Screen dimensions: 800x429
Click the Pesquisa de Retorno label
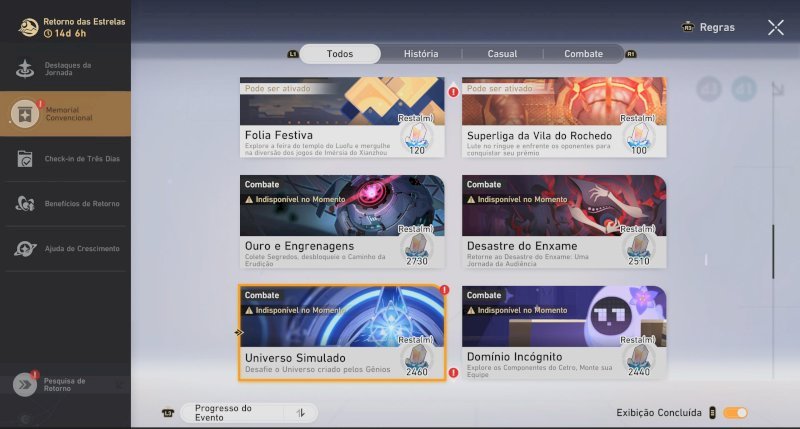pos(64,385)
